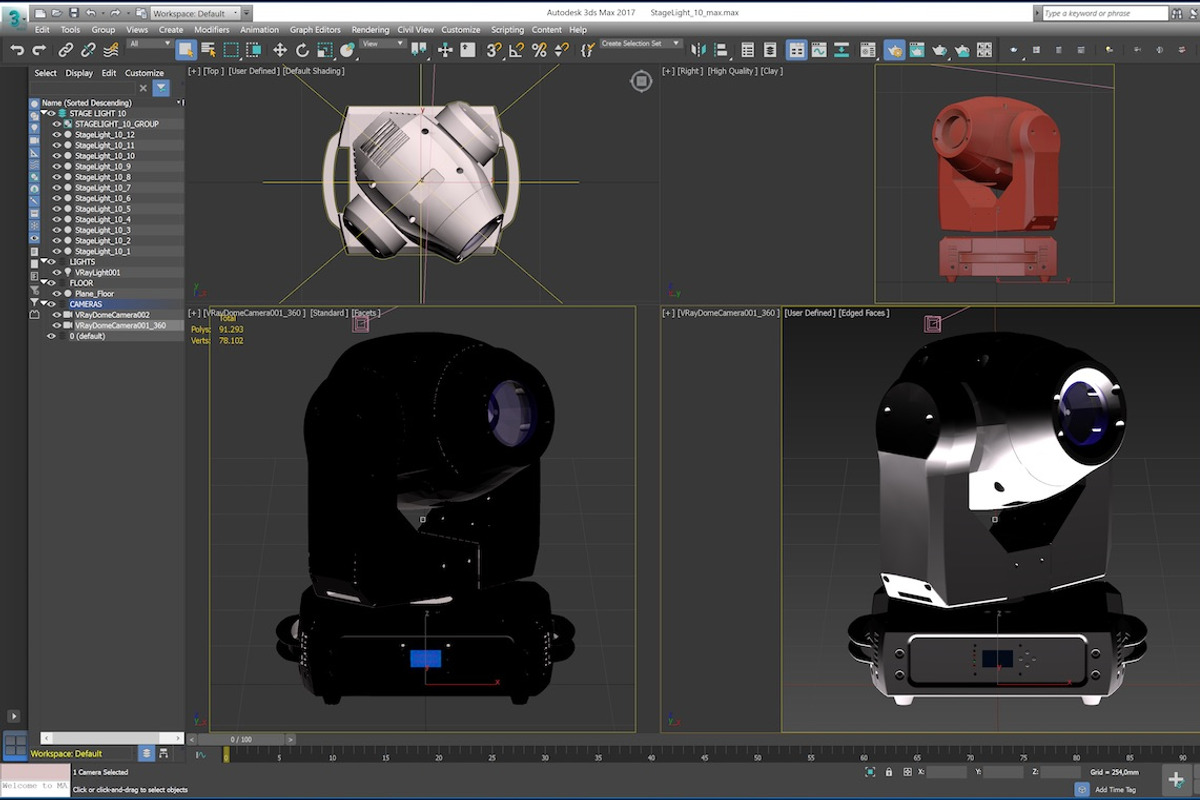
Task: Collapse the STAGE LIGHT 10 layer
Action: point(45,114)
